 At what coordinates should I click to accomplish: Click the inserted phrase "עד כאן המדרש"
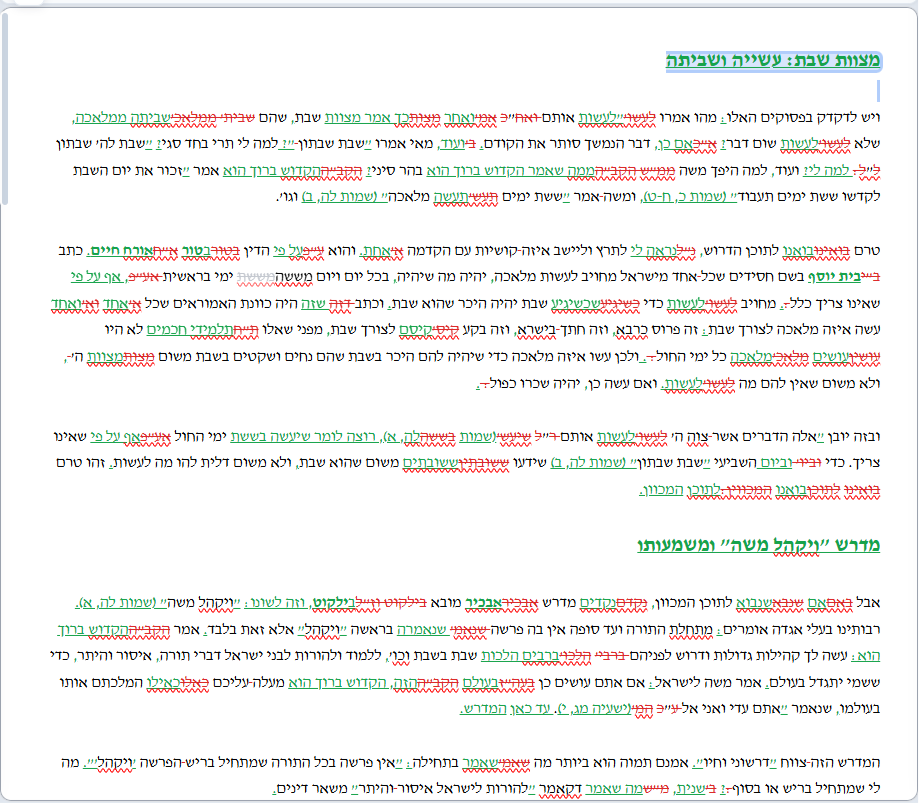[506, 709]
